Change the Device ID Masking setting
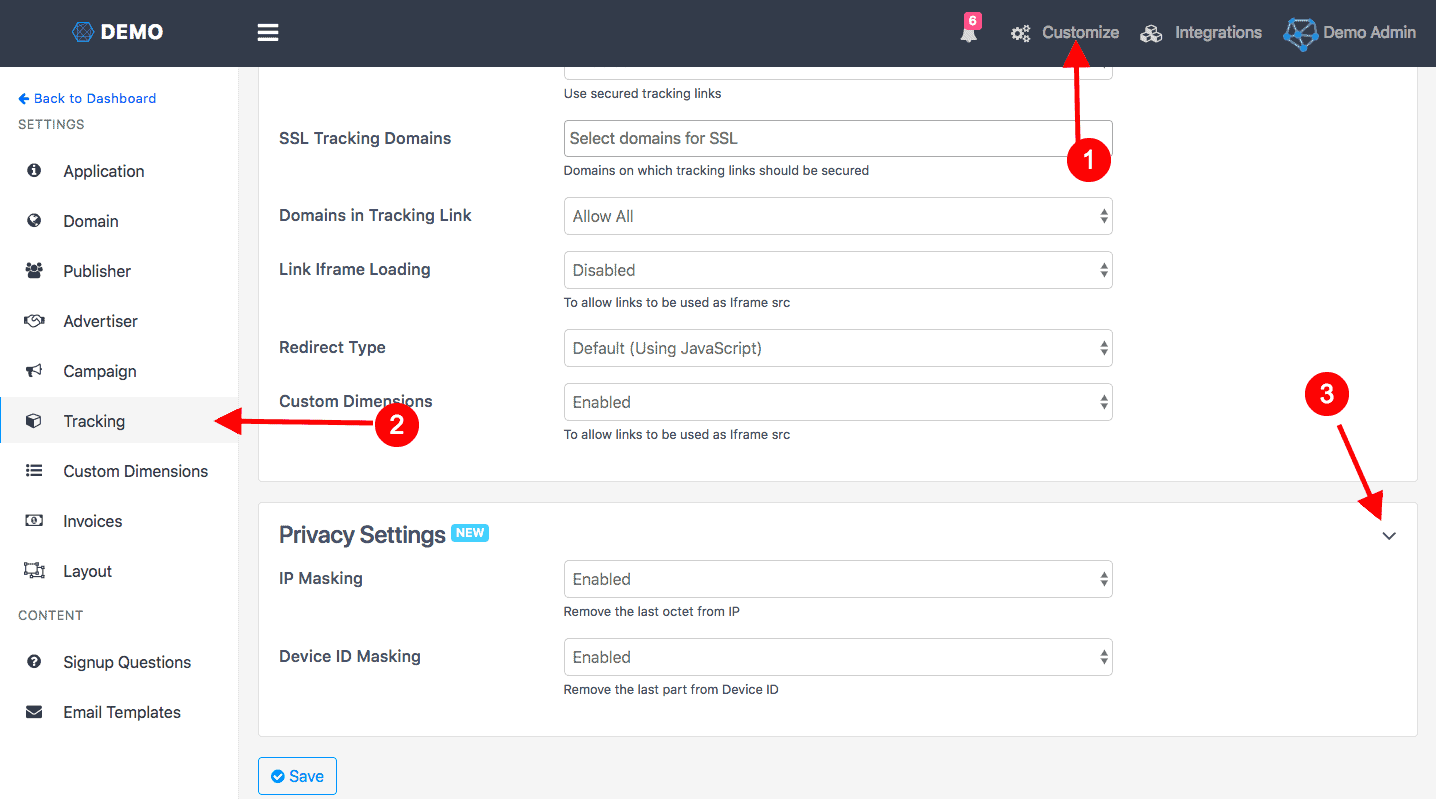This screenshot has width=1436, height=799. [x=837, y=657]
